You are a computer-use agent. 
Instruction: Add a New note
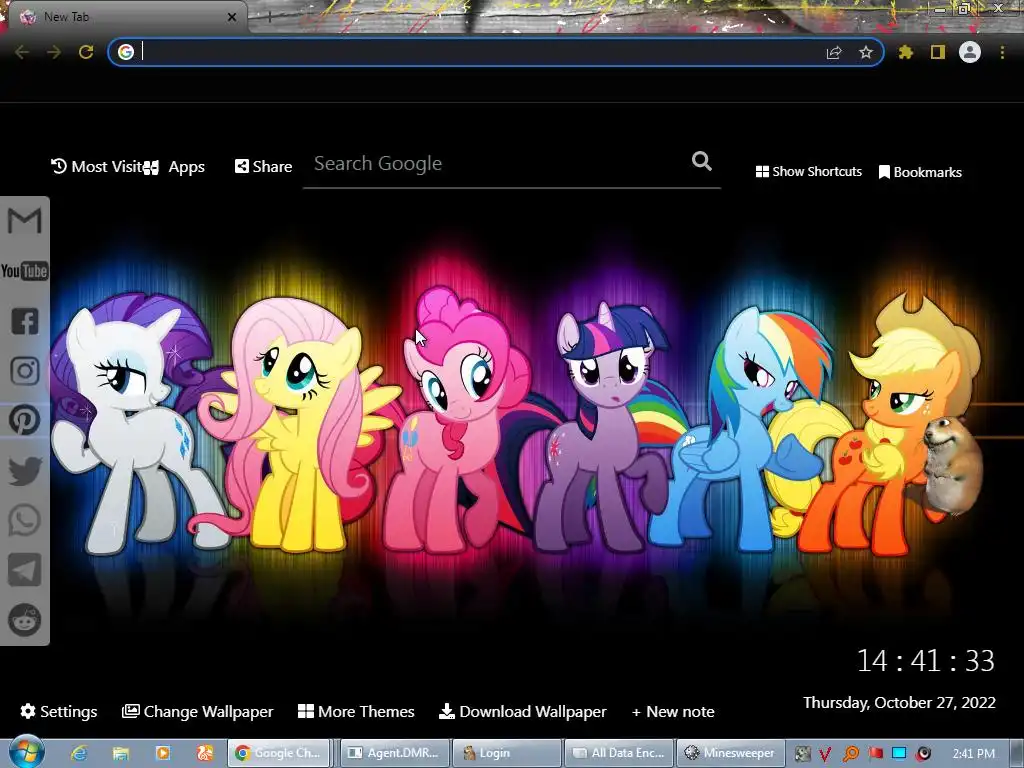(x=673, y=711)
